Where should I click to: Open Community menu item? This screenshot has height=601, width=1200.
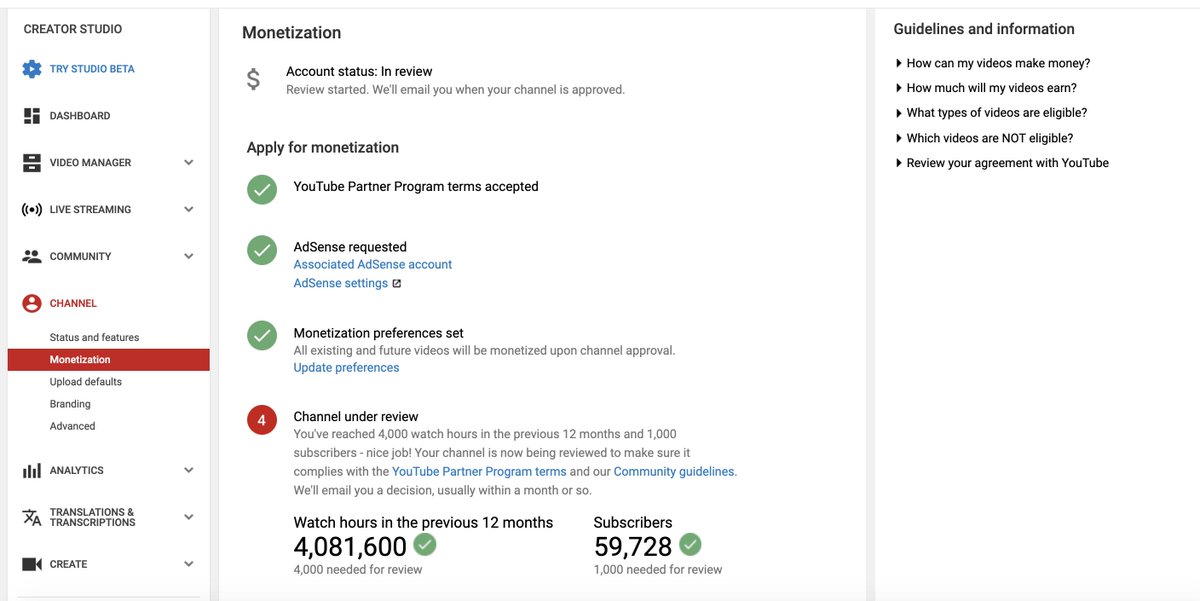click(x=80, y=257)
